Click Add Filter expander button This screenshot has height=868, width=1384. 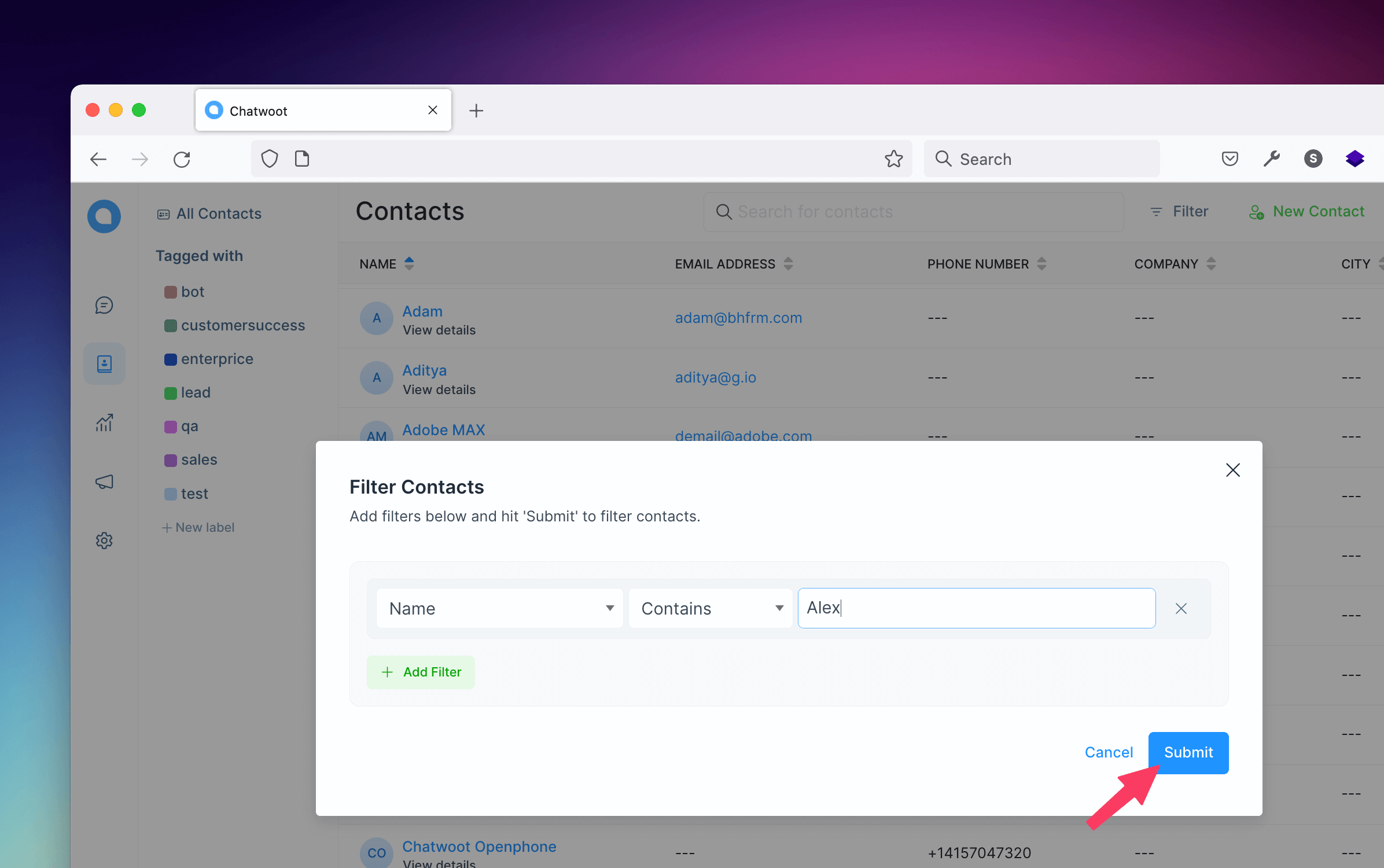pyautogui.click(x=421, y=672)
